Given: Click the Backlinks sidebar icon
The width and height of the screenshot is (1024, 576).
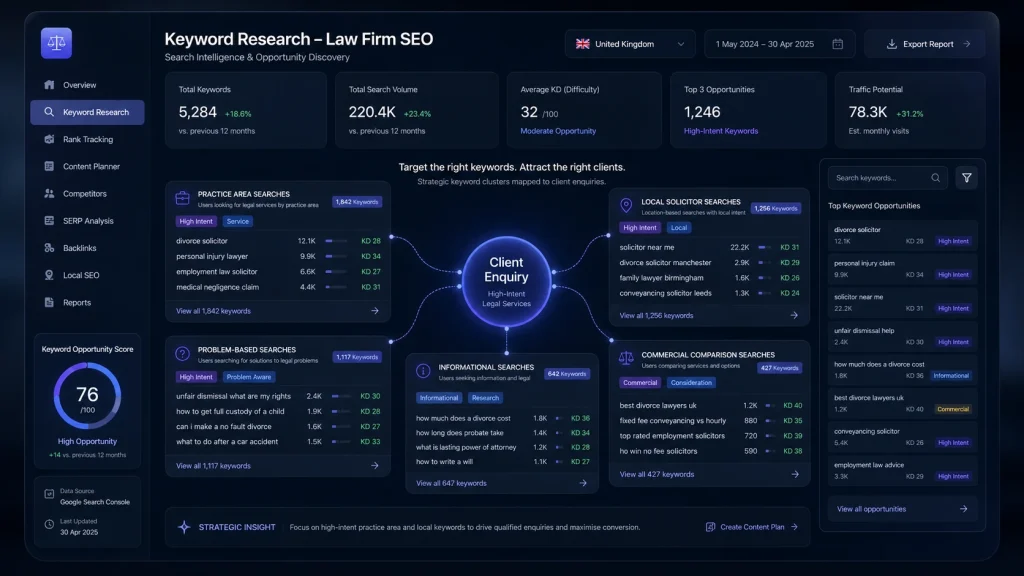Looking at the screenshot, I should (49, 248).
